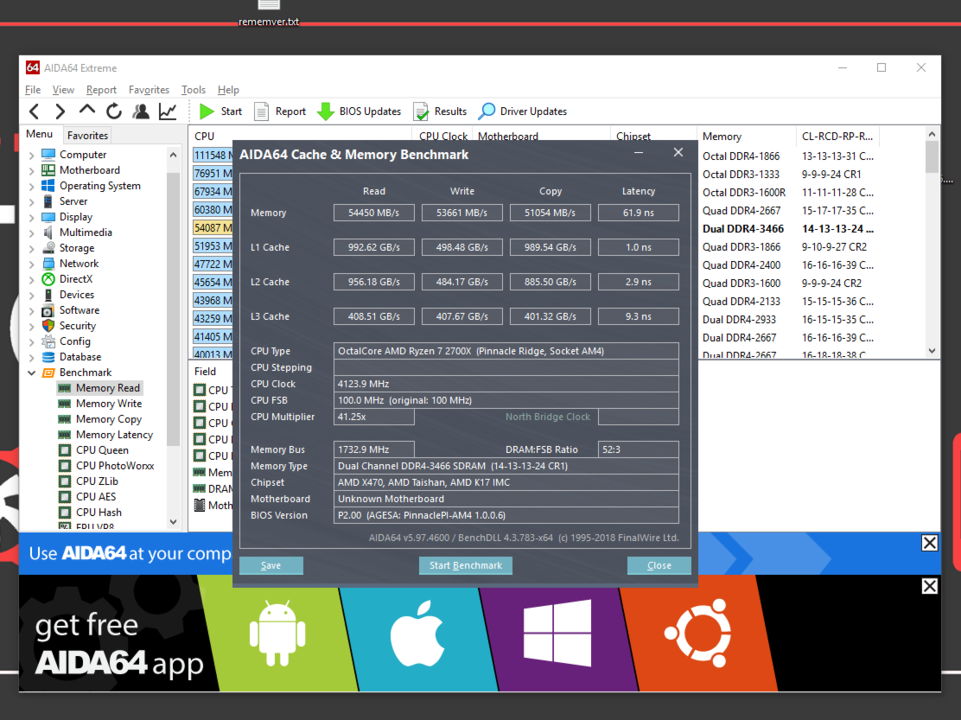Select the CPU PhotoWorxx benchmark
Screen dimensions: 961x720
115,466
